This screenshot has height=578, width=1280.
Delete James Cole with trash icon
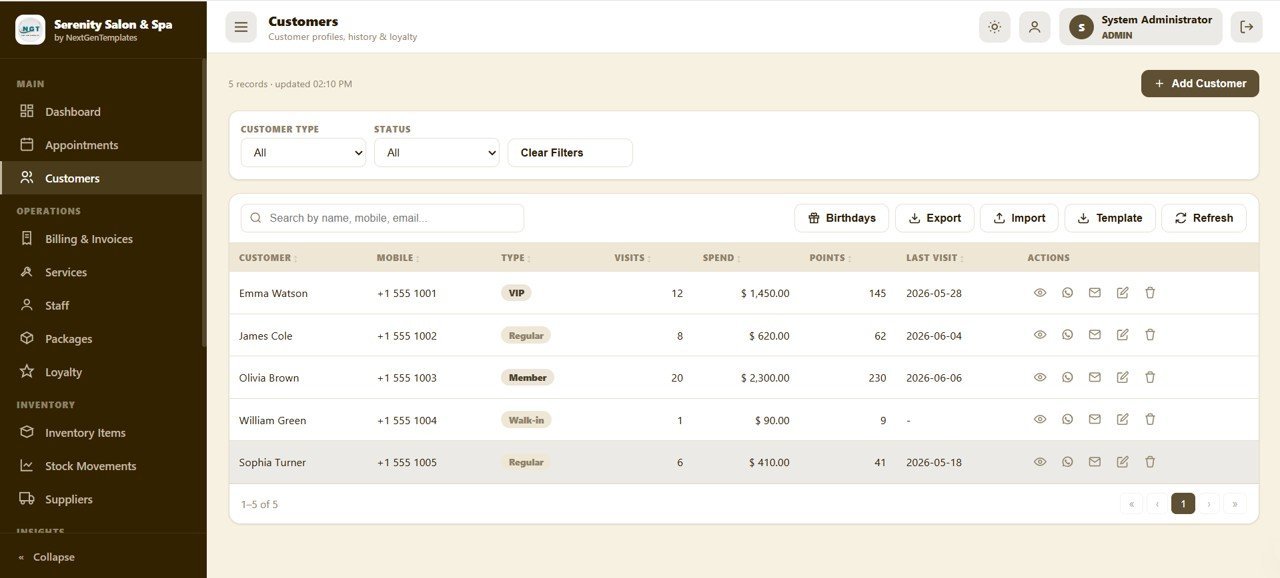(x=1150, y=335)
